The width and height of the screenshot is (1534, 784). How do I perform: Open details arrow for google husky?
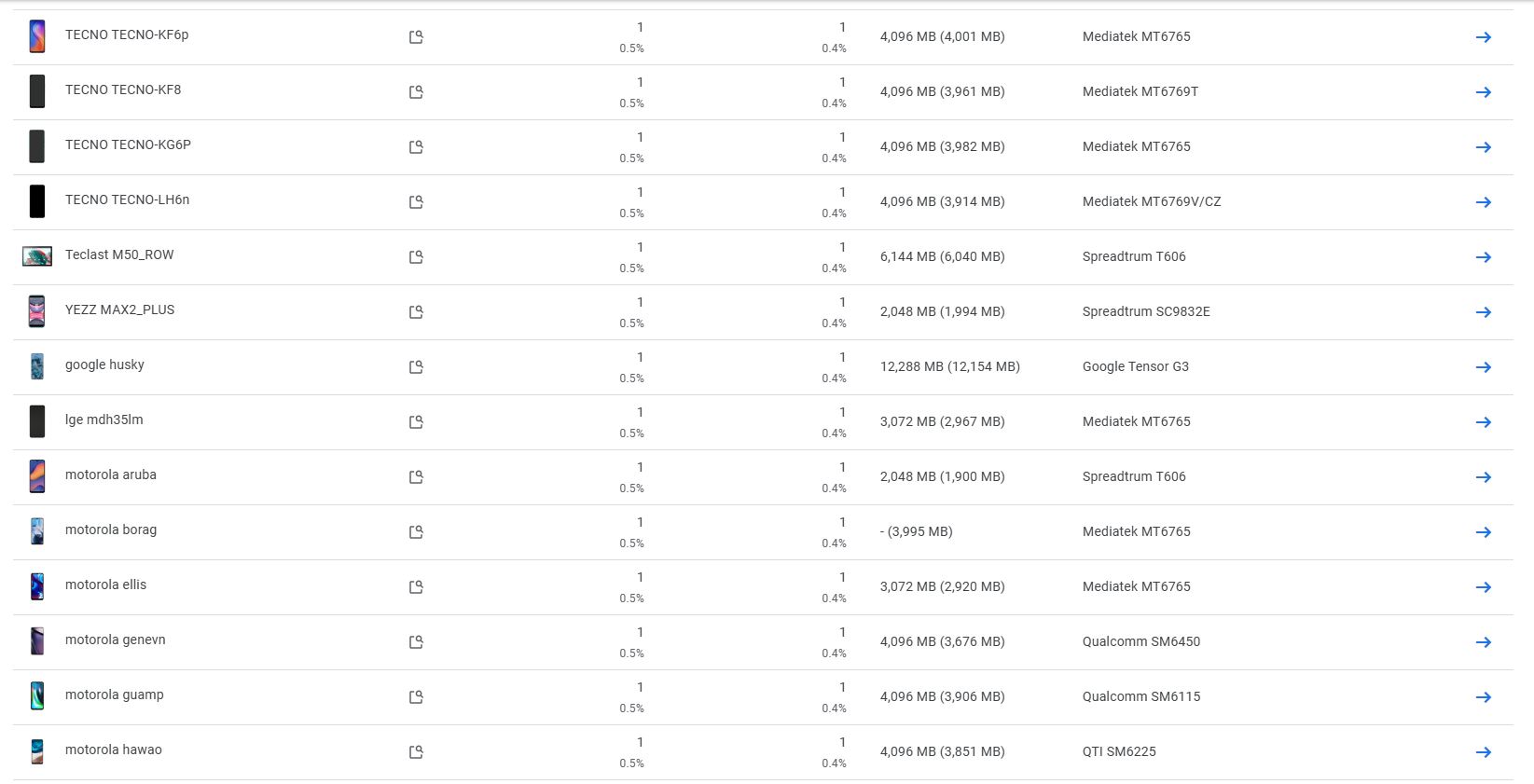point(1483,367)
